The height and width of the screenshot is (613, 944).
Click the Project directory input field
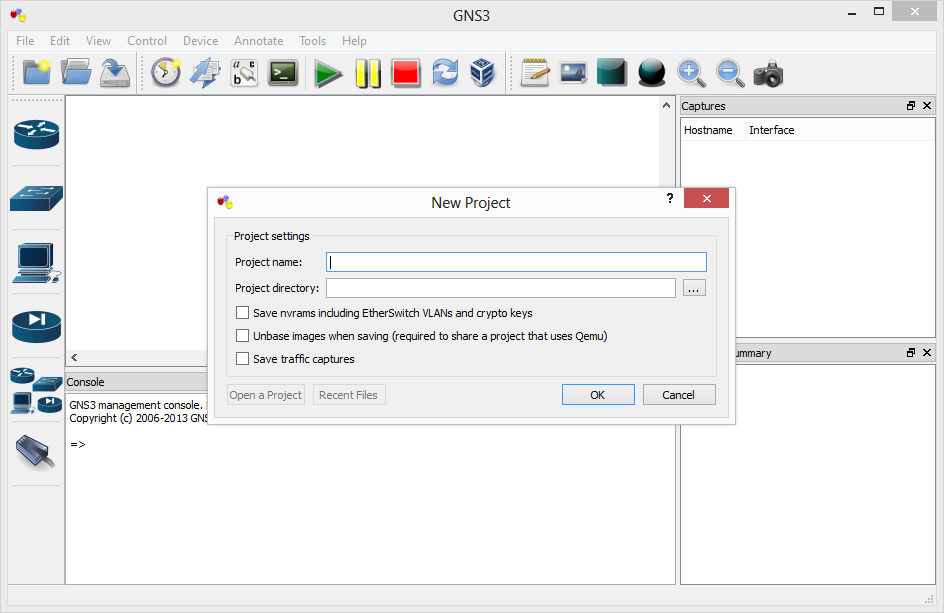click(501, 288)
